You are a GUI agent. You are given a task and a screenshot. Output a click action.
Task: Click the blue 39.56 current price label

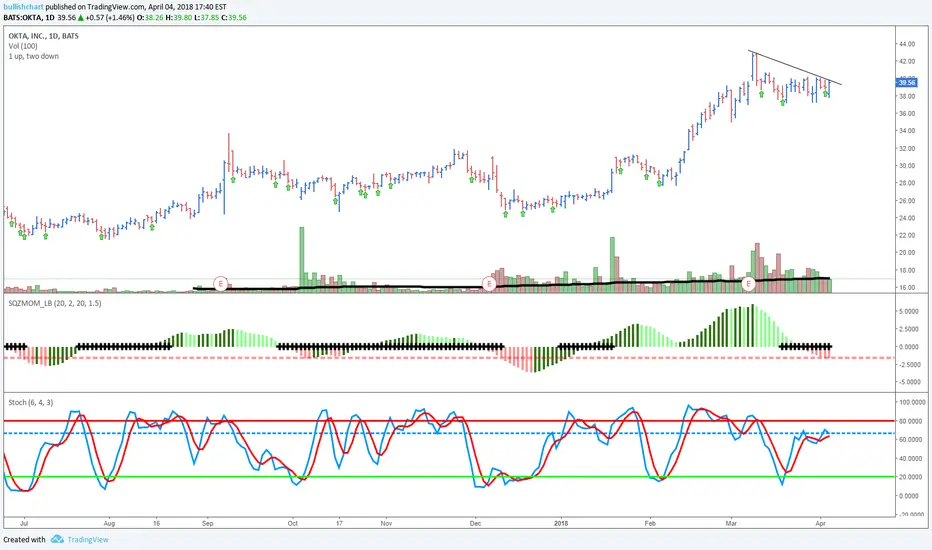[906, 83]
